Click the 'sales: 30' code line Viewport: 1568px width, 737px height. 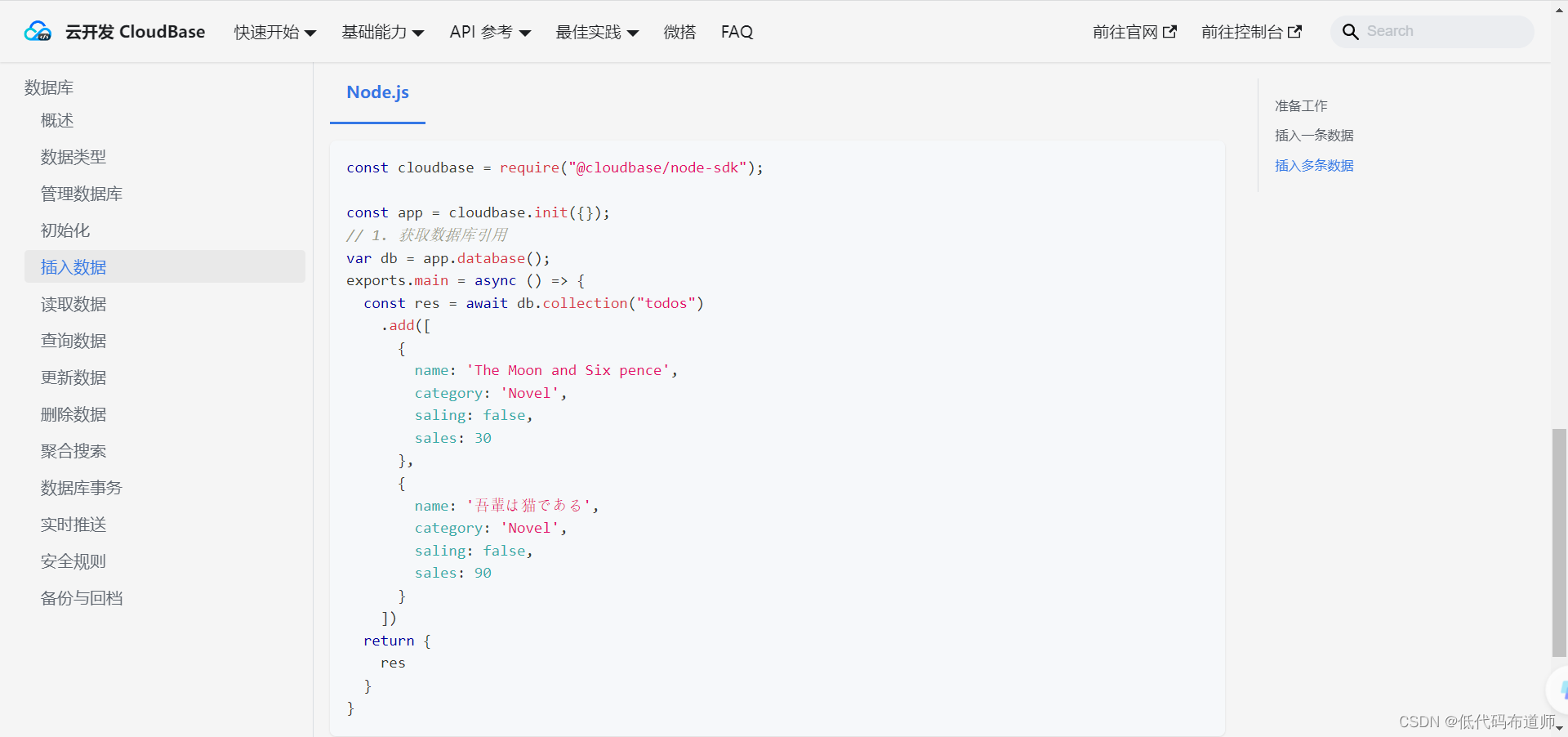pos(453,438)
